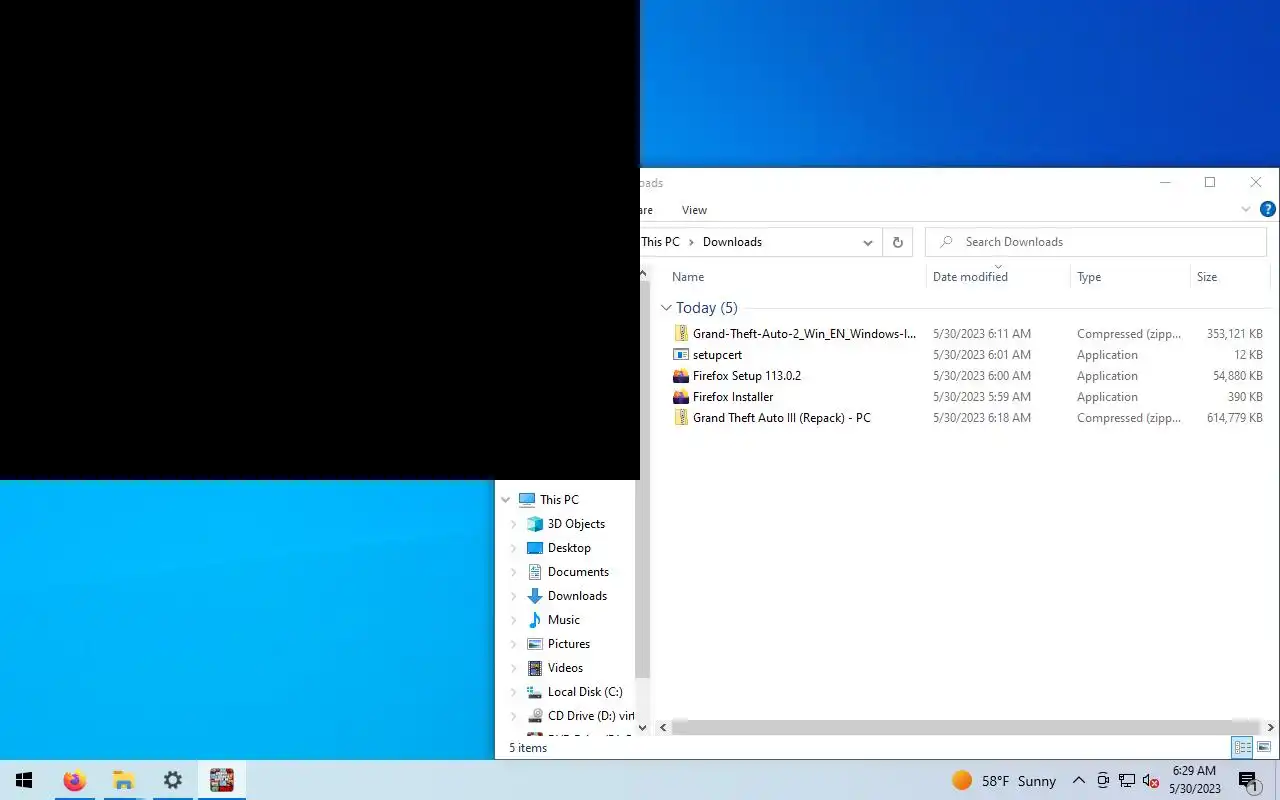Sort files by Size column
This screenshot has height=800, width=1280.
1207,277
